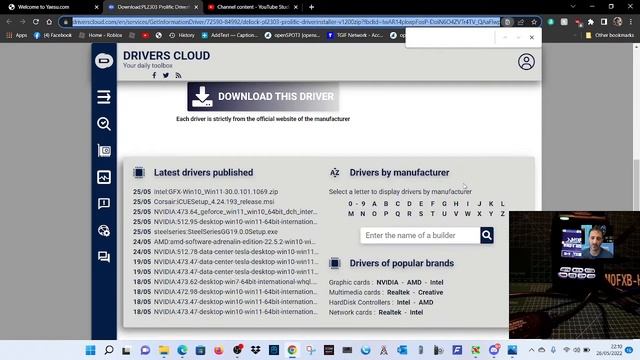Open Drivers Cloud Twitter icon

click(166, 75)
